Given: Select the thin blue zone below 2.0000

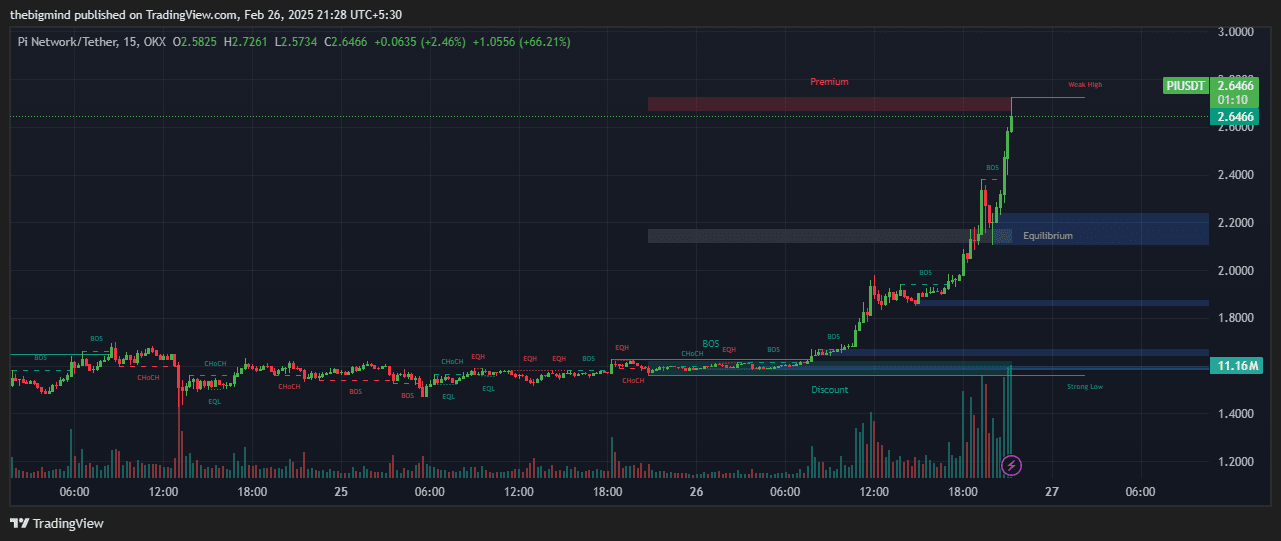Looking at the screenshot, I should click(1062, 303).
